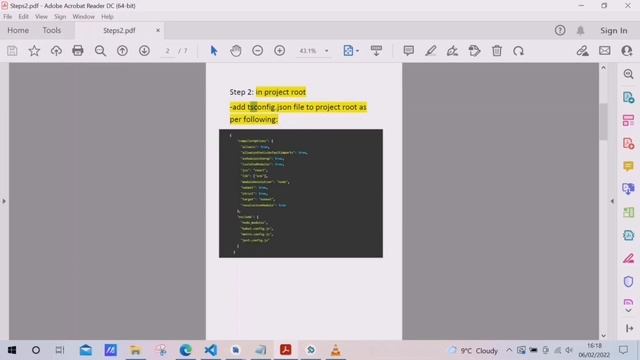Open the Windows Start menu
Image resolution: width=640 pixels, height=360 pixels.
click(12, 350)
